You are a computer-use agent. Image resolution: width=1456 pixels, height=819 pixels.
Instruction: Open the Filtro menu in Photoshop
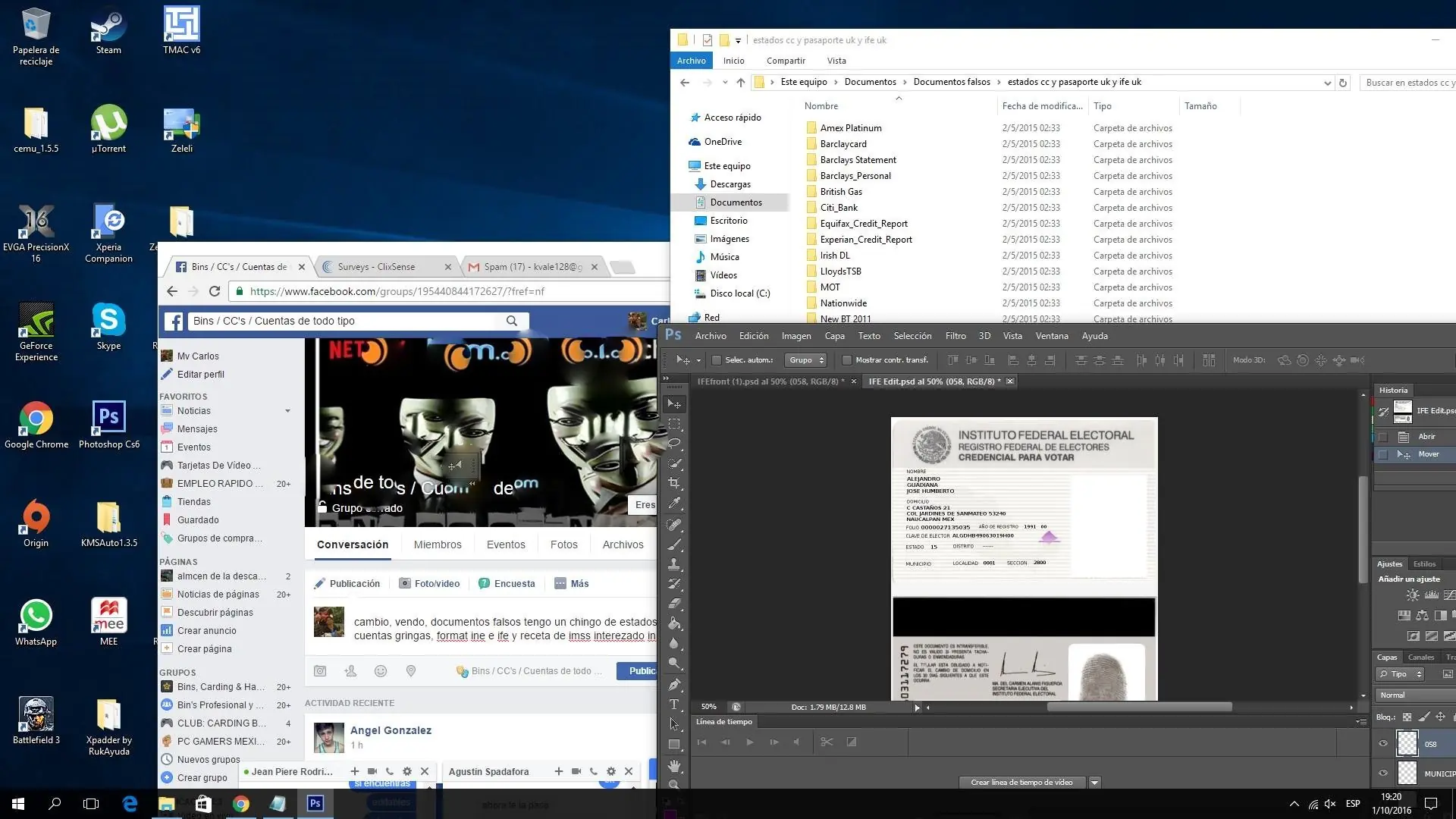(x=955, y=336)
